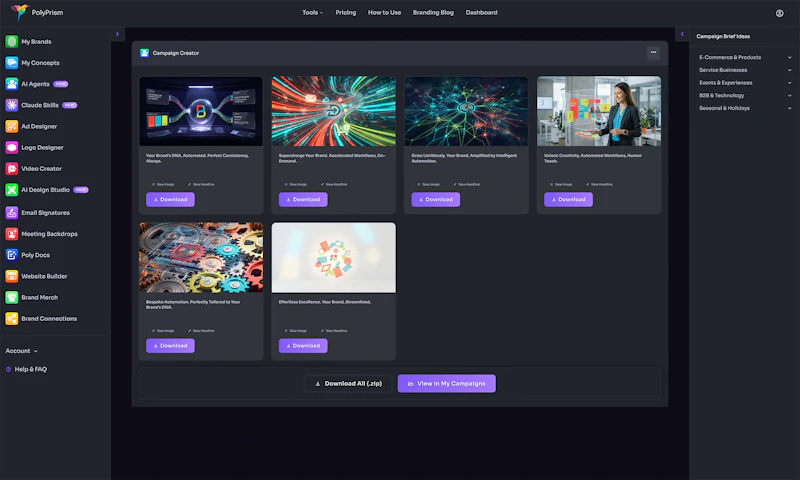Open the Claude Skills sidebar icon
The height and width of the screenshot is (480, 800).
pos(11,105)
